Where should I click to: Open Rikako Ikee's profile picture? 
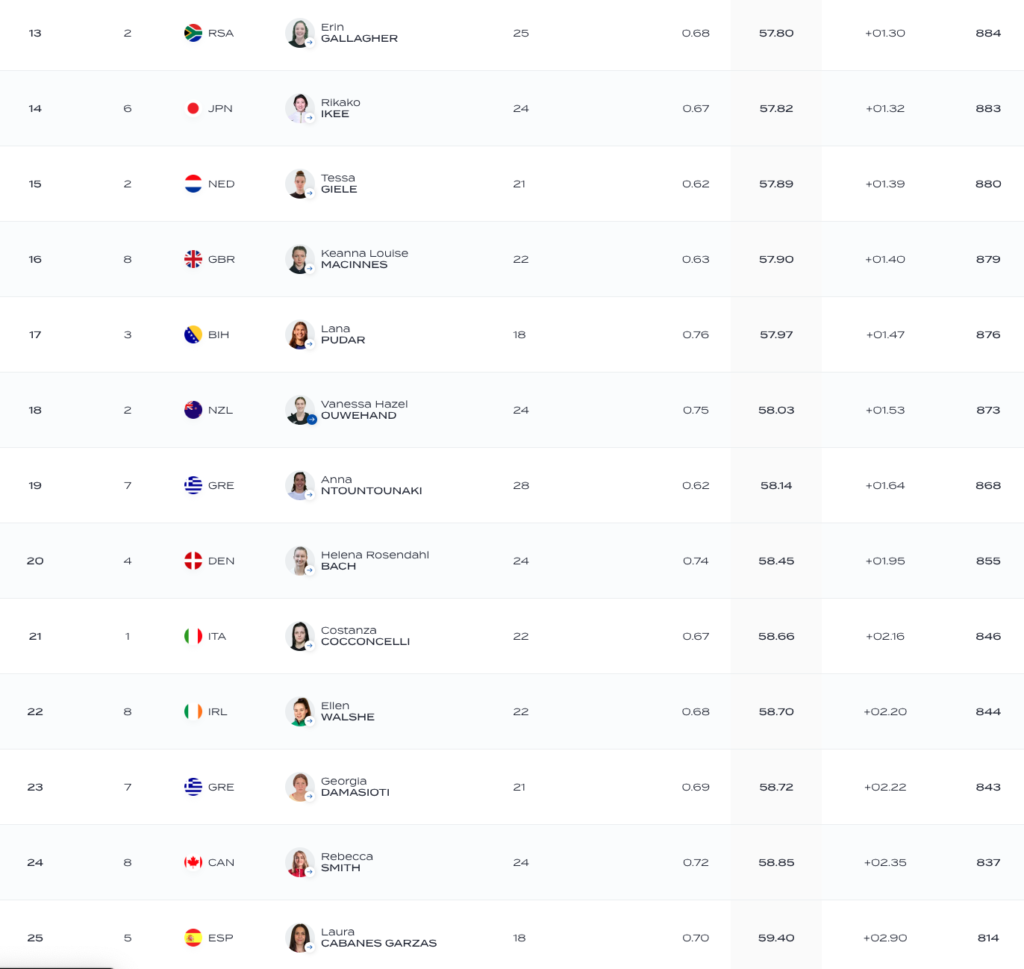tap(300, 108)
